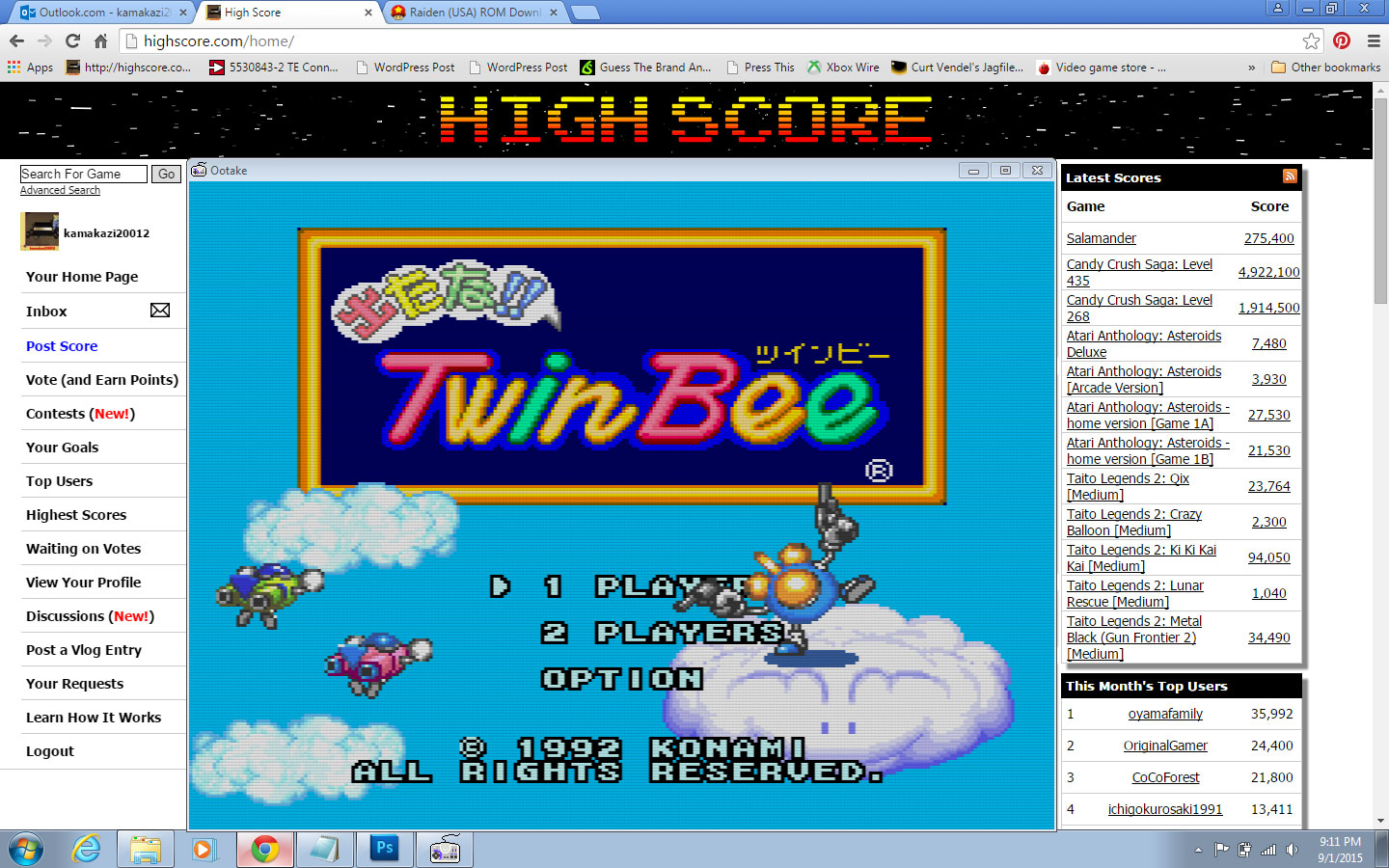Open Photoshop from the taskbar

384,849
